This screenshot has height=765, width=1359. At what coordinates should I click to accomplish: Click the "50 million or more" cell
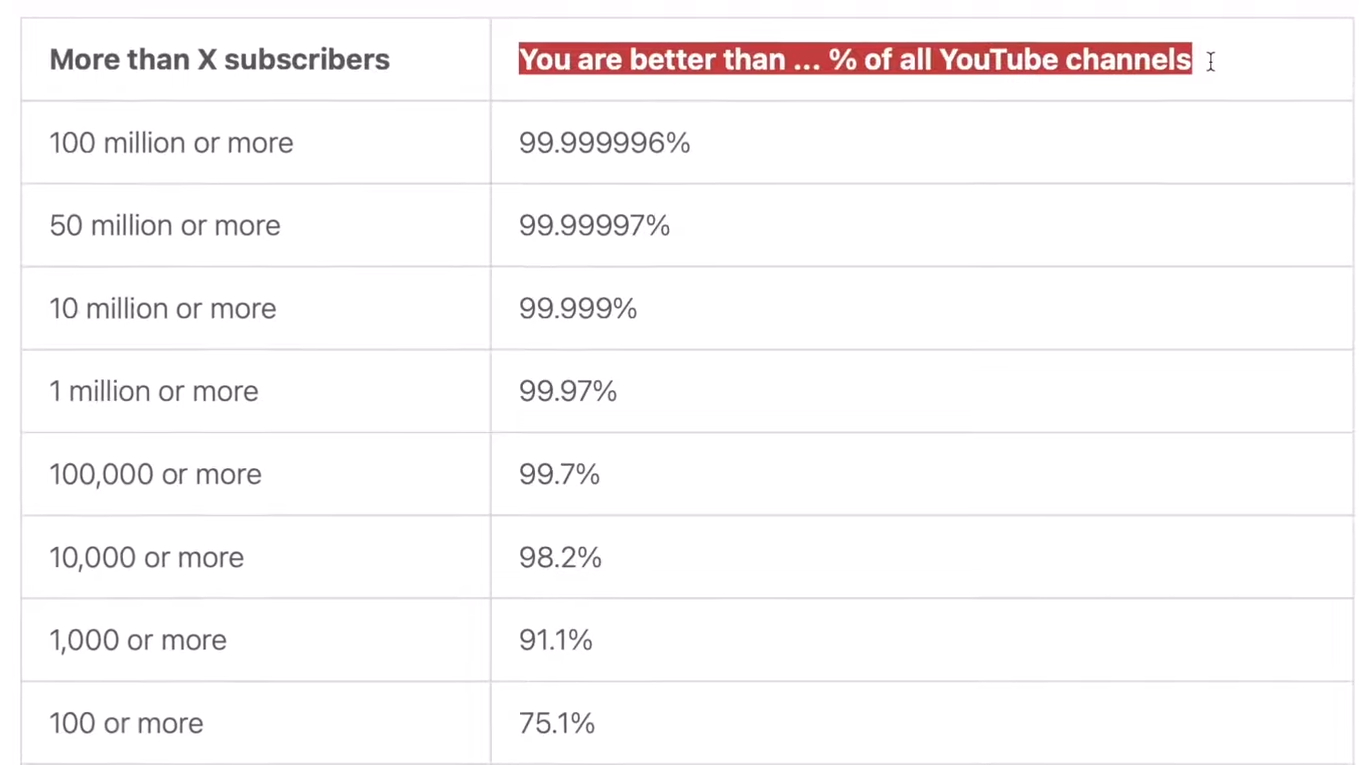click(x=165, y=226)
